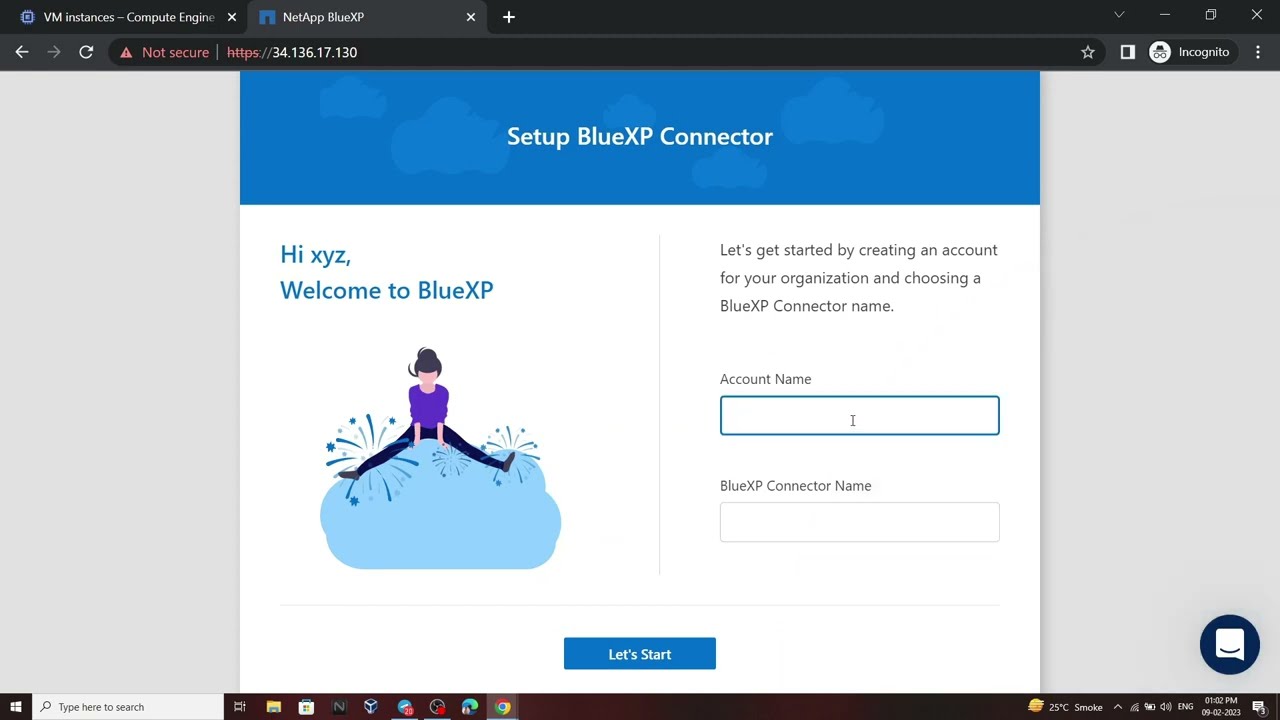The image size is (1280, 720).
Task: Open File Explorer from the taskbar
Action: click(273, 707)
